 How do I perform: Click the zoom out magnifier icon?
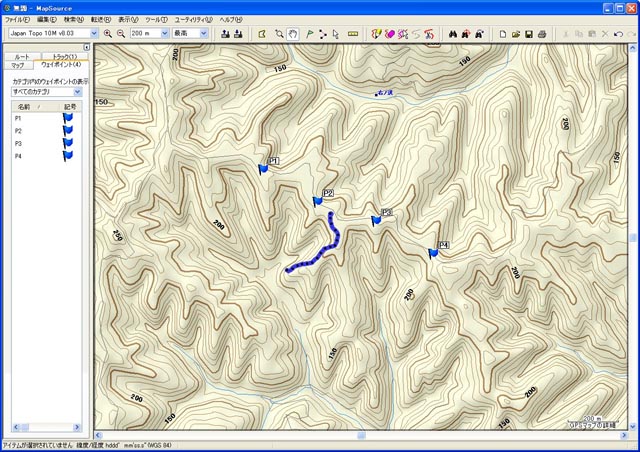pyautogui.click(x=121, y=33)
